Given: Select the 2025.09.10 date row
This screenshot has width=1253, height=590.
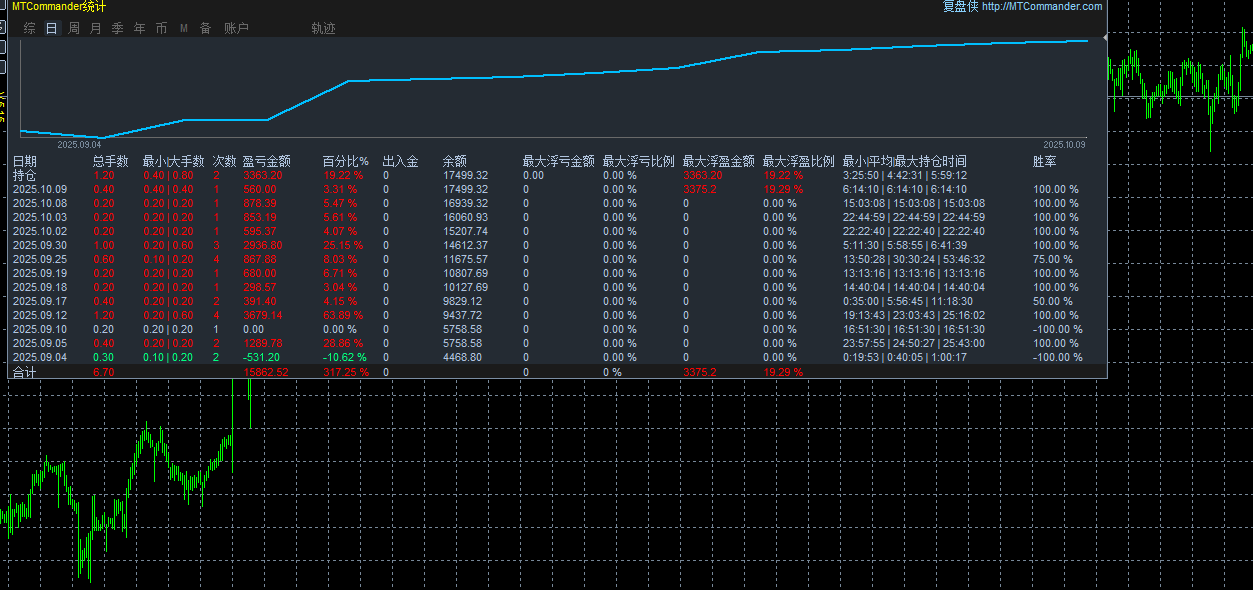Looking at the screenshot, I should (x=40, y=329).
